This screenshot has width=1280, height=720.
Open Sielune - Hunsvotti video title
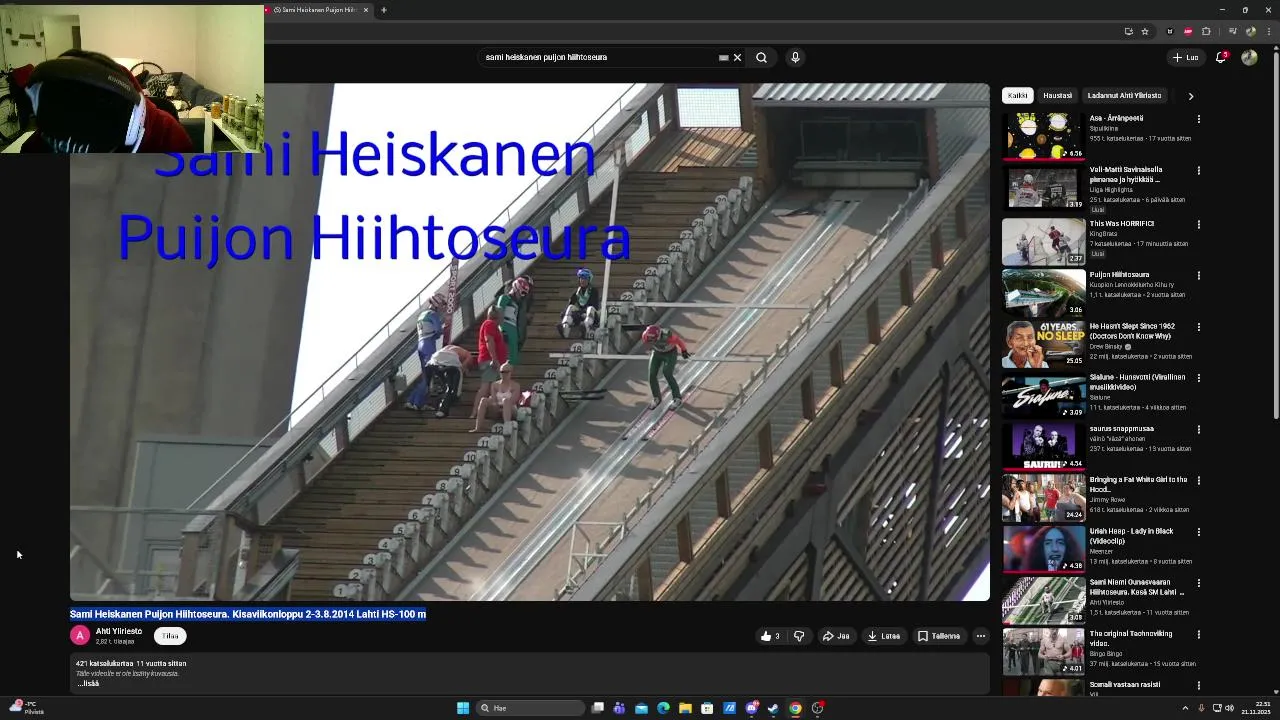pyautogui.click(x=1137, y=382)
